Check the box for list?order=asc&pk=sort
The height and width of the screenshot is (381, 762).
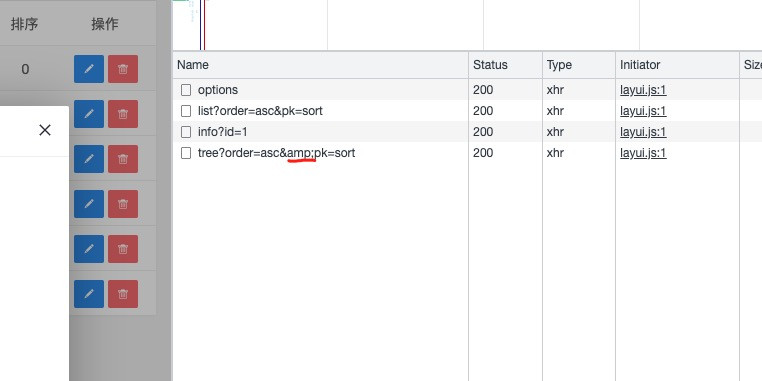tap(186, 111)
